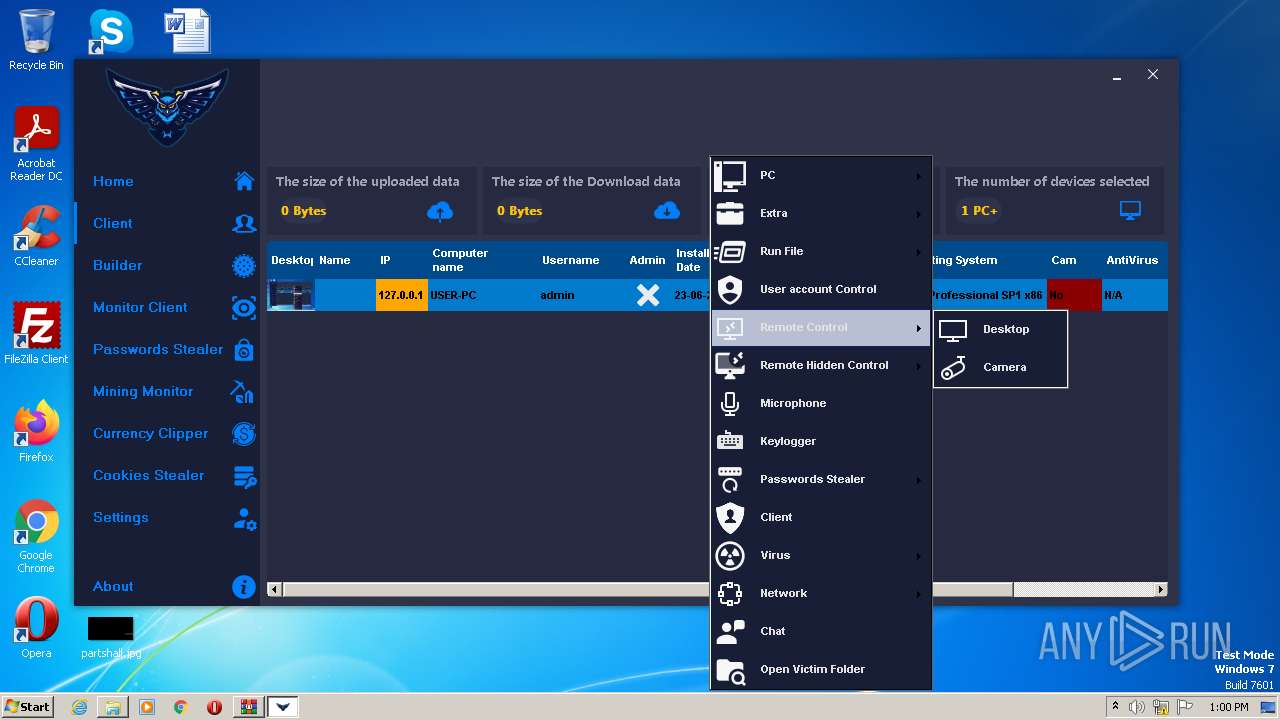Click the Client person icon in sidebar

click(244, 223)
